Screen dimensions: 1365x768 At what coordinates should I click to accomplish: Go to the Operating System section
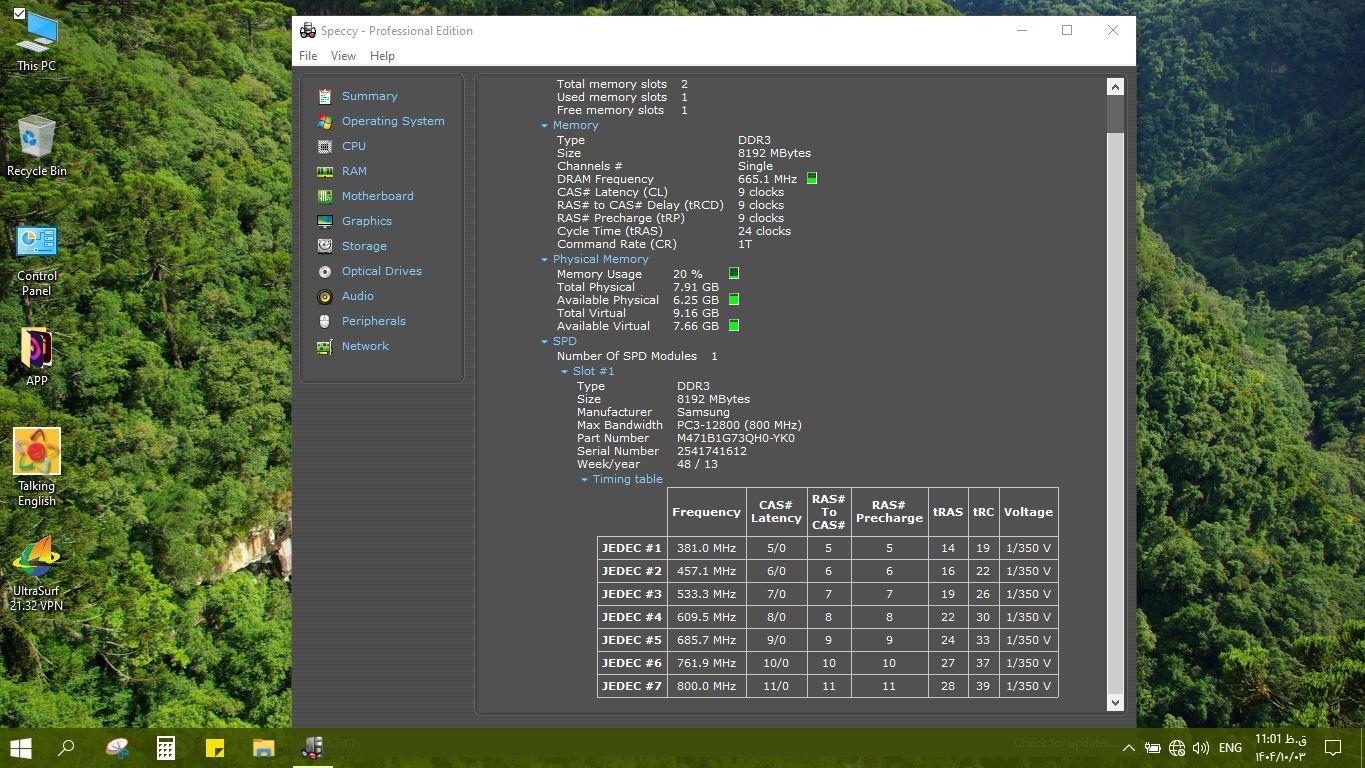(392, 121)
